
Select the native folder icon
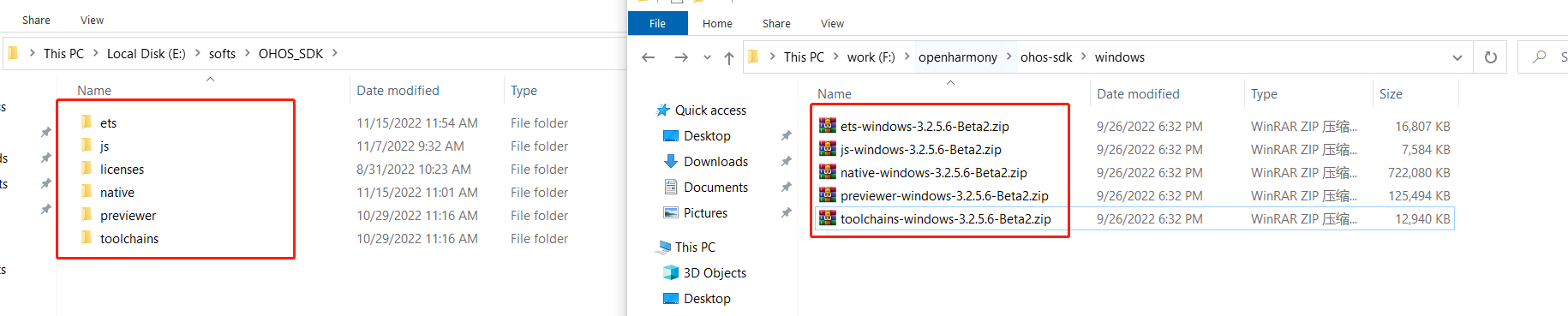click(87, 192)
